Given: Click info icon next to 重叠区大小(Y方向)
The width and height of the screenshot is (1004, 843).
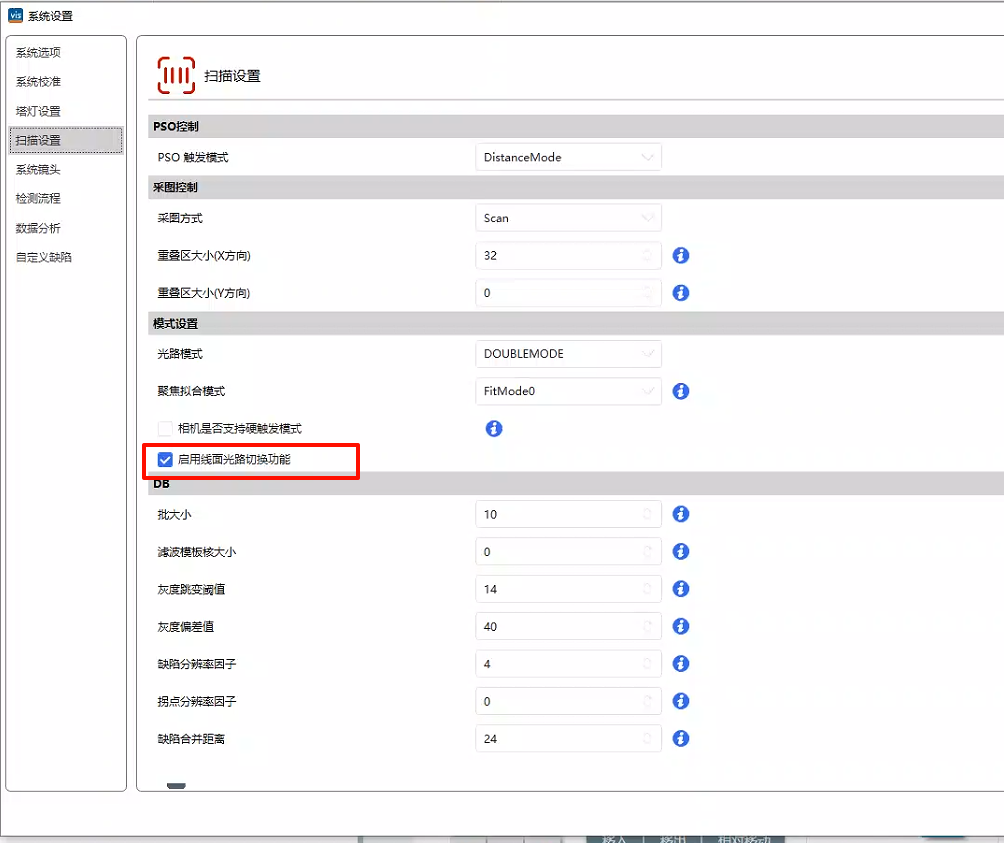Looking at the screenshot, I should [681, 293].
